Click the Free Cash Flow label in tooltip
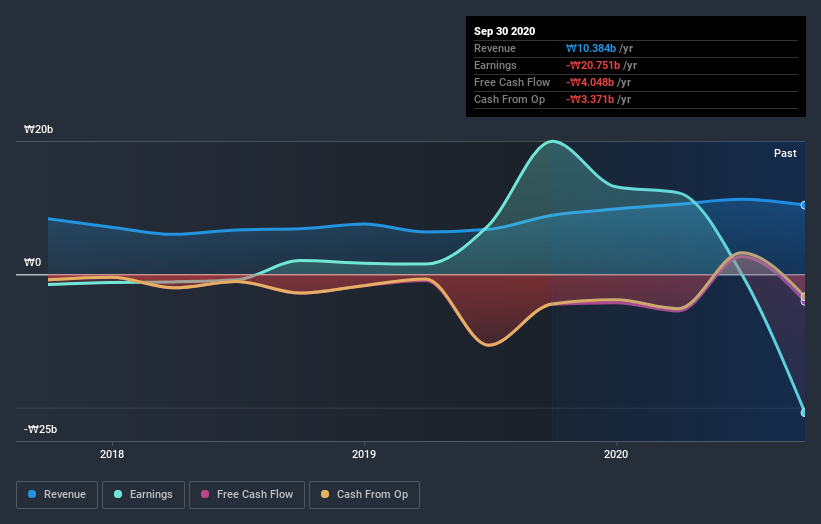 tap(512, 82)
